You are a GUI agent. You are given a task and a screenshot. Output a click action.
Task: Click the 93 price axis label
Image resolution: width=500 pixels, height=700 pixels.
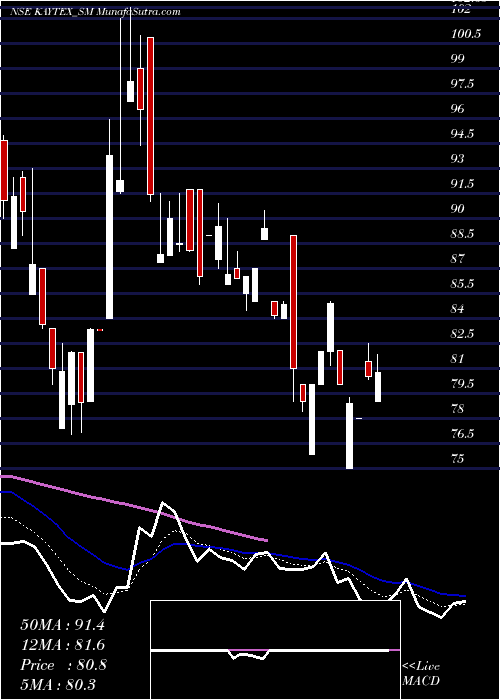coord(458,159)
